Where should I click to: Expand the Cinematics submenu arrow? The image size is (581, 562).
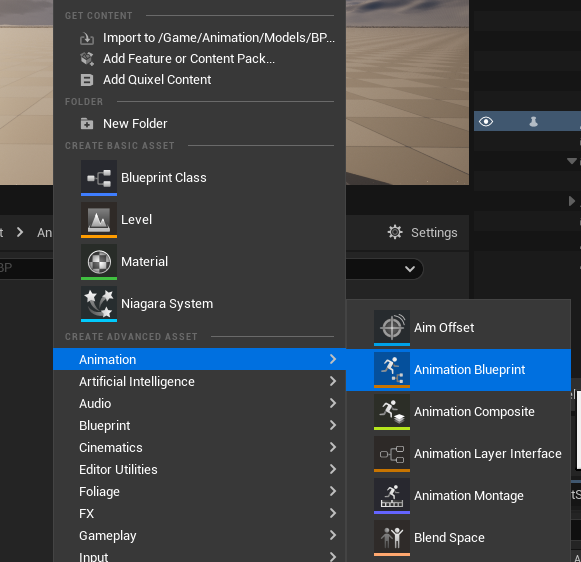(x=333, y=447)
